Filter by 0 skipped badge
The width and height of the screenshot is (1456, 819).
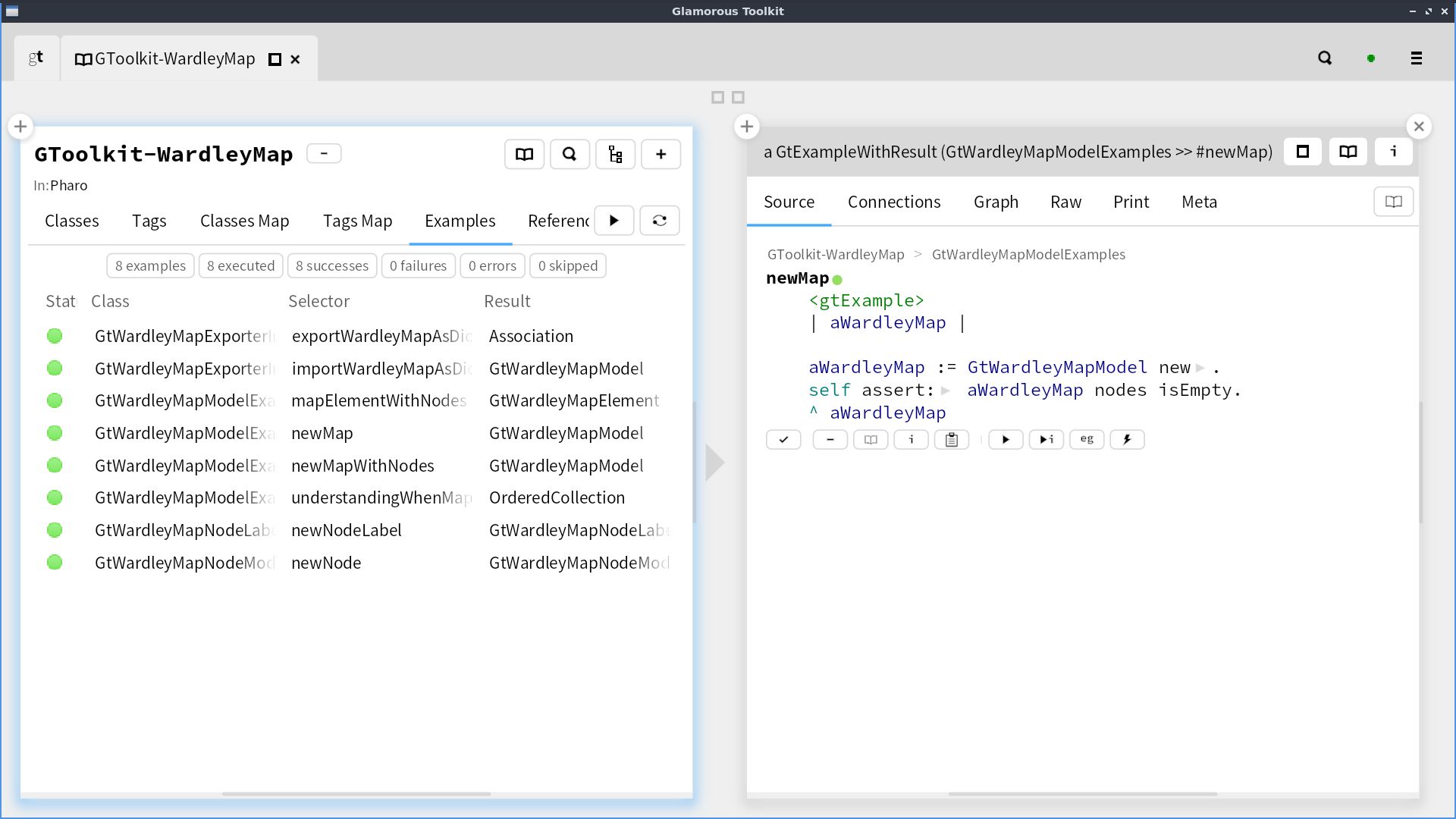pos(567,266)
